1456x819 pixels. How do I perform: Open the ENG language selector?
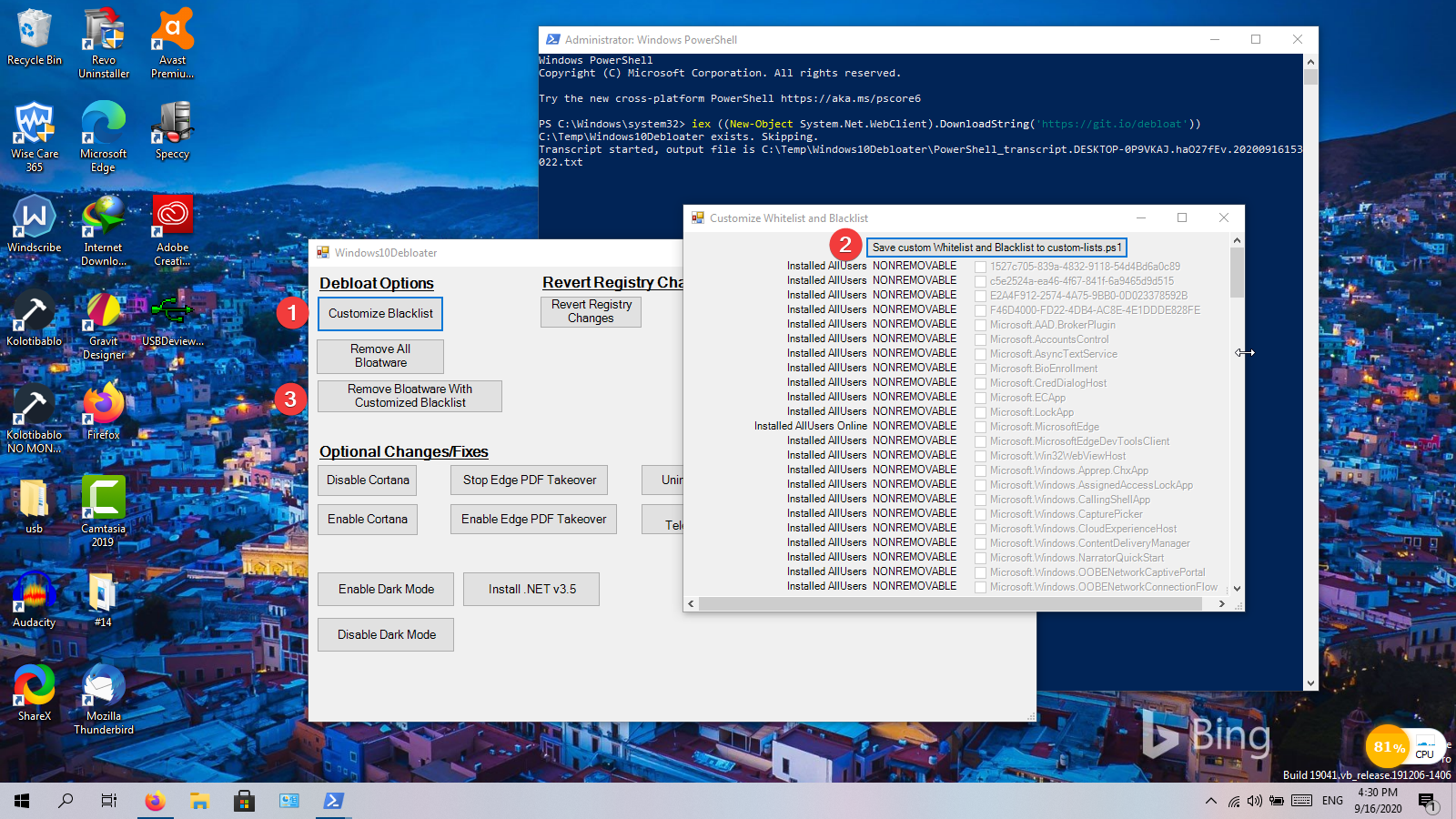click(x=1332, y=801)
